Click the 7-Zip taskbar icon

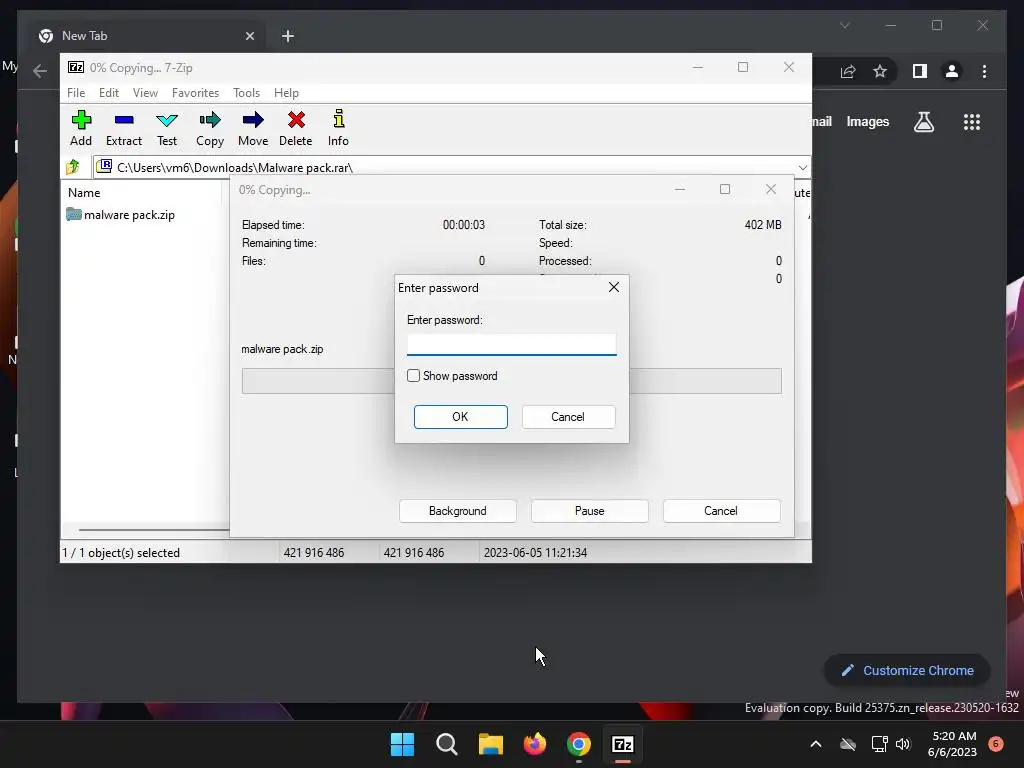tap(622, 744)
